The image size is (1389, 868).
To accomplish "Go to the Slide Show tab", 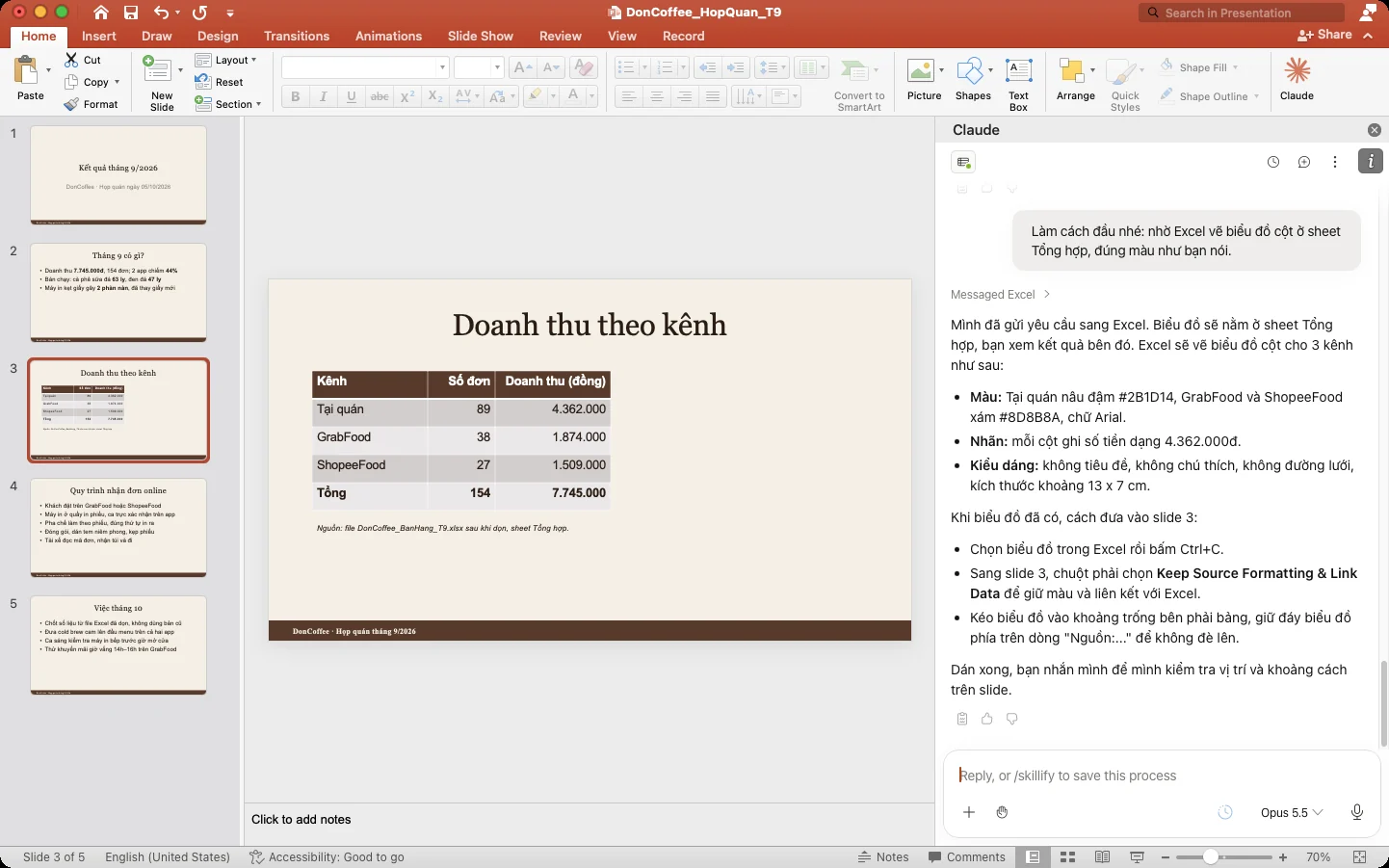I will point(481,36).
